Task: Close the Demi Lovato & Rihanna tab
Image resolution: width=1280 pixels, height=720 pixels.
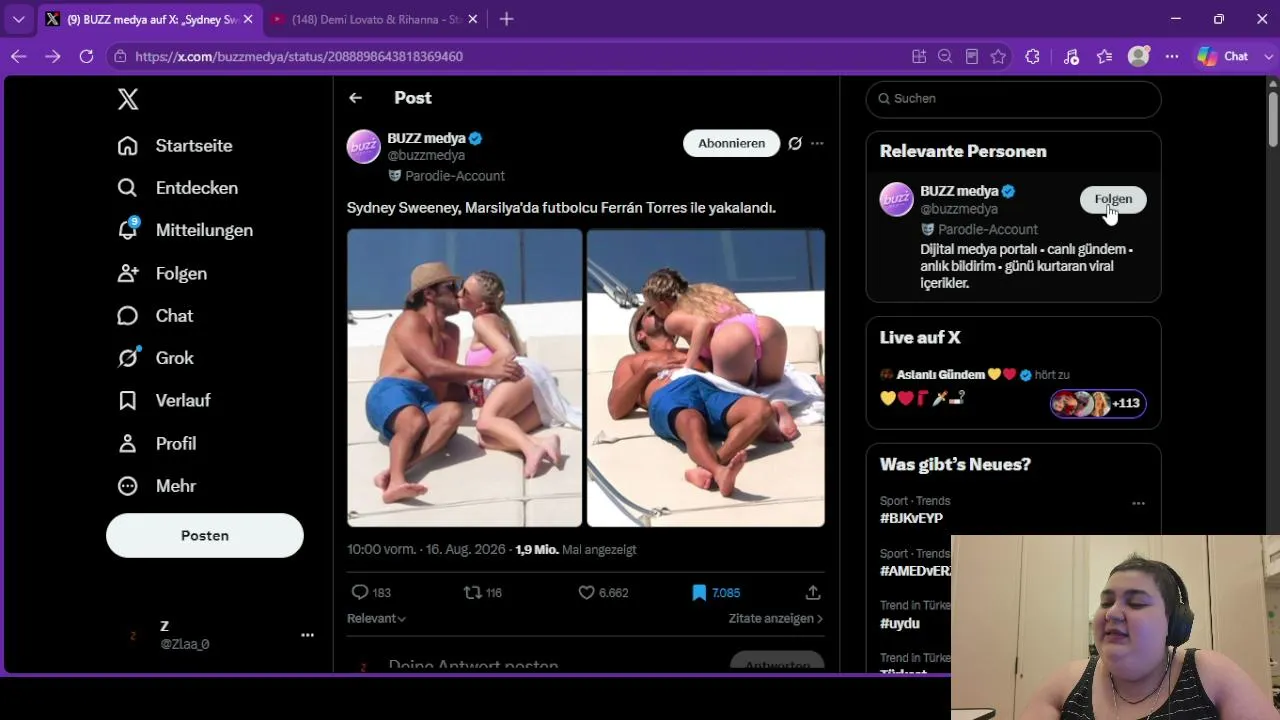Action: pos(471,19)
